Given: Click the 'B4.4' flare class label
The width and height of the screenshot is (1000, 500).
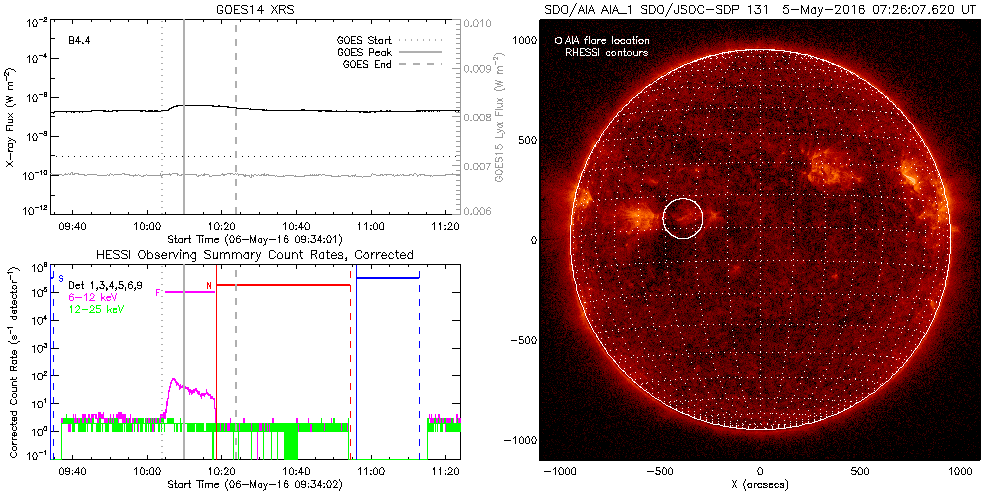Looking at the screenshot, I should [81, 41].
